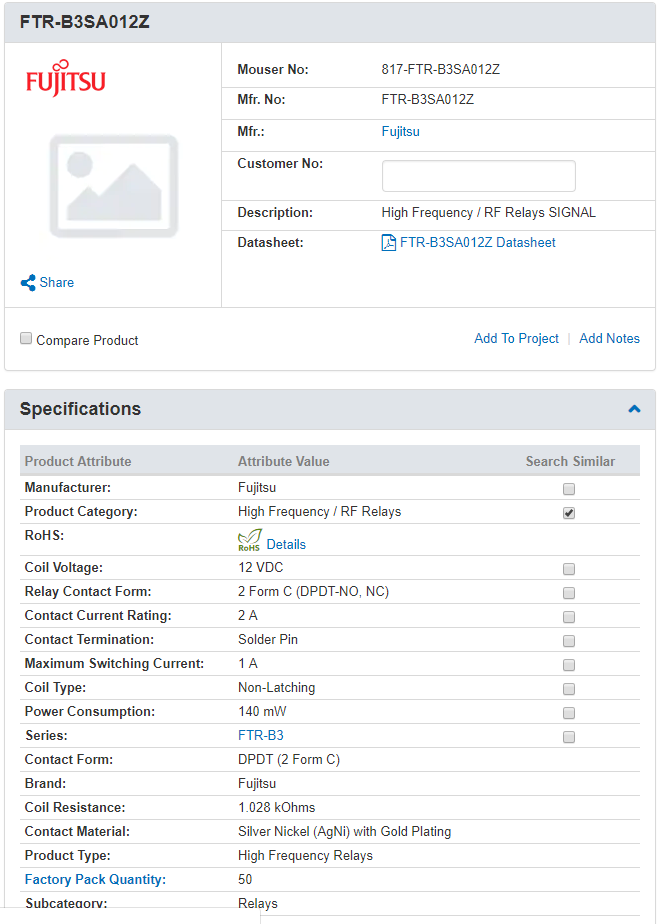Click the Contact Current Rating value 2 A
The image size is (658, 924).
pos(247,615)
